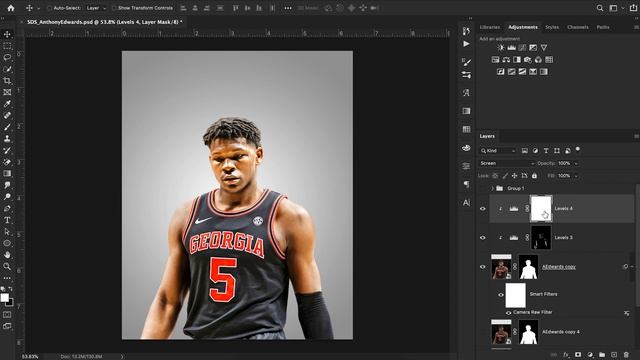Delete layer with the trash icon
Screen dimensions: 640x360
pyautogui.click(x=626, y=355)
